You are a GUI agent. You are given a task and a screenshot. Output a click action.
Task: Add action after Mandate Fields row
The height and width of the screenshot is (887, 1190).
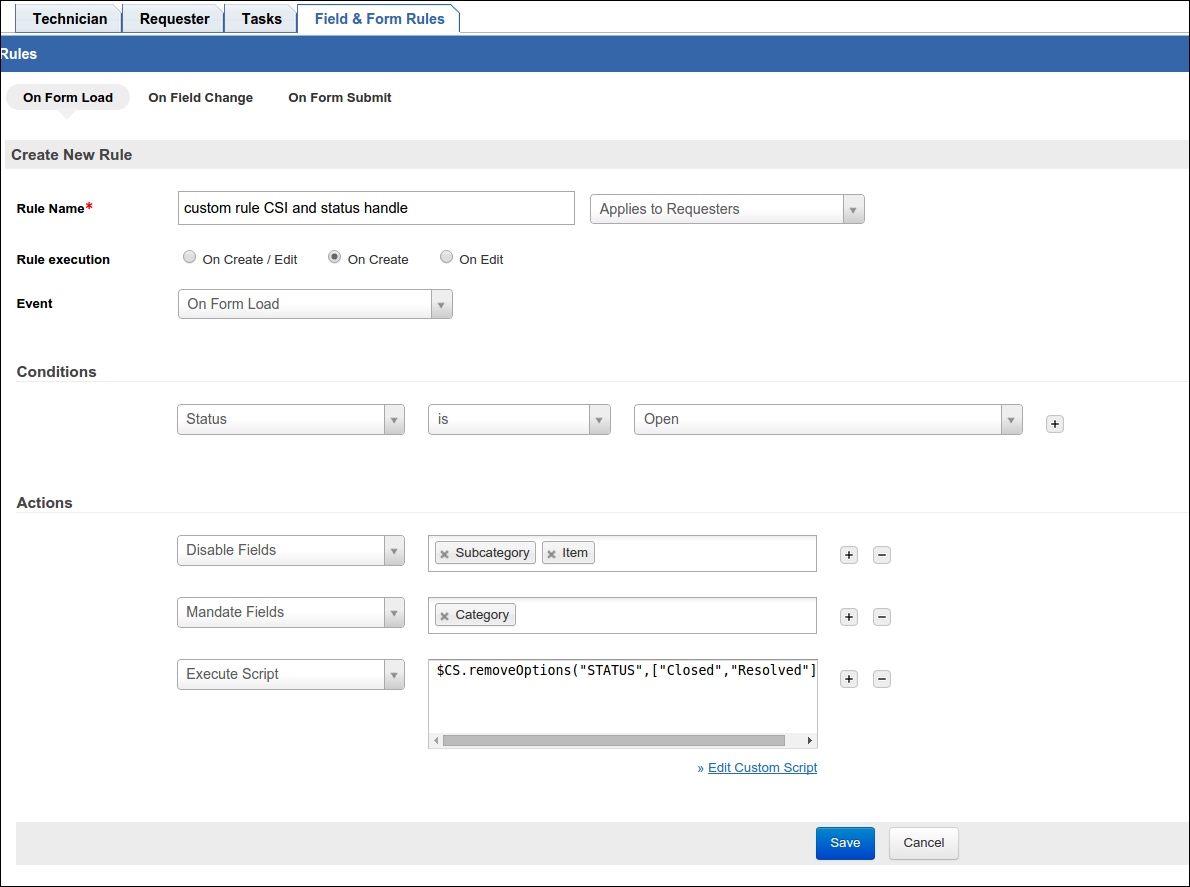point(849,617)
